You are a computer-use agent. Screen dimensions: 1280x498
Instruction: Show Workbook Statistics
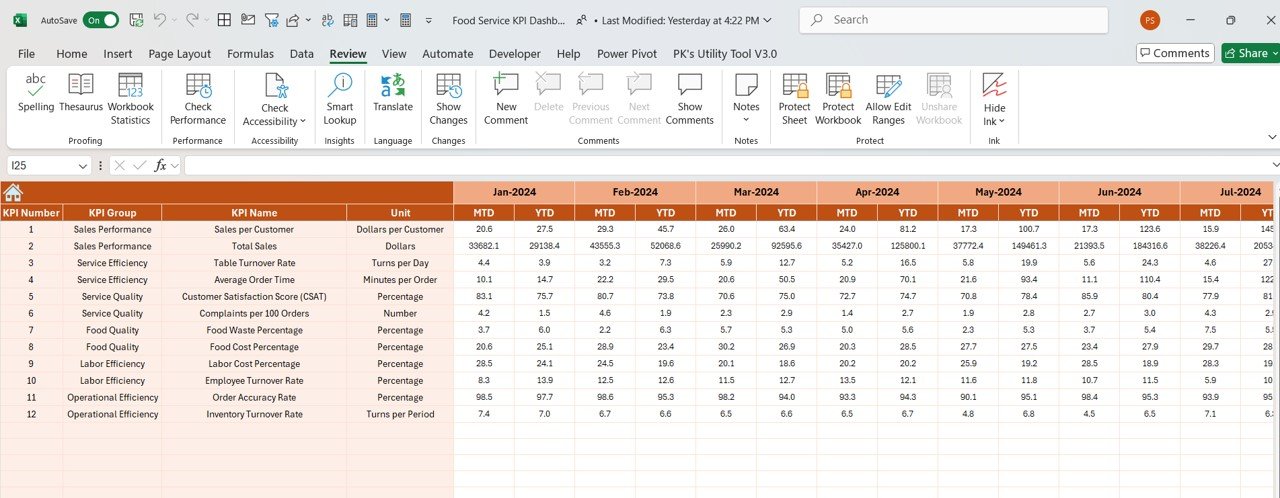[x=130, y=99]
